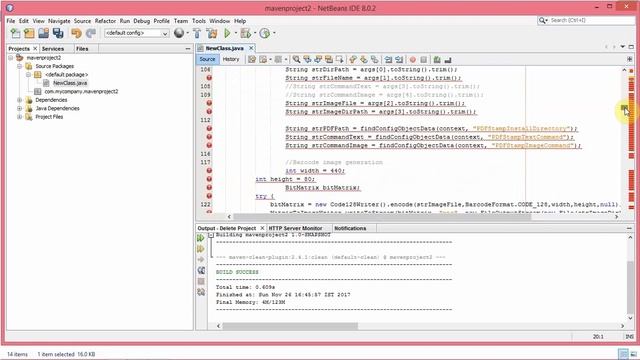This screenshot has width=640, height=360.
Task: Click the Comment code editor icon
Action: 437,60
